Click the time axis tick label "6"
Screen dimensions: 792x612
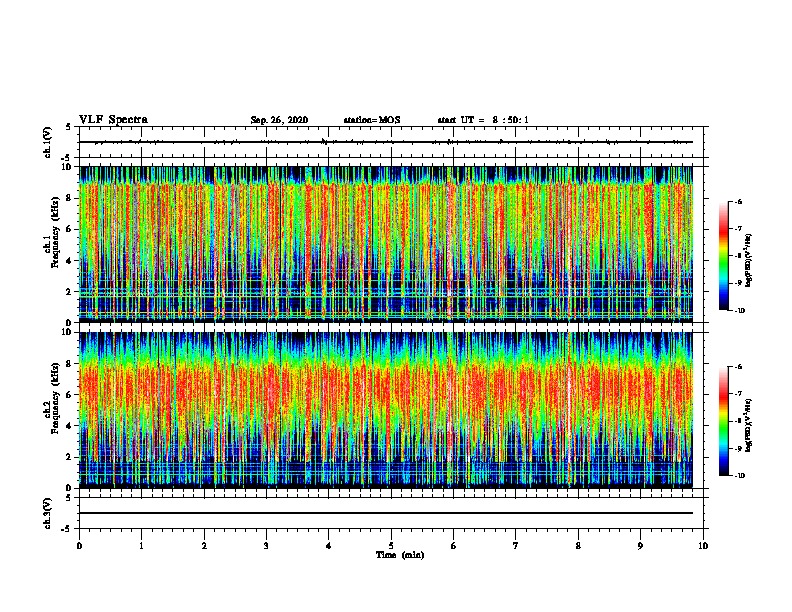453,546
